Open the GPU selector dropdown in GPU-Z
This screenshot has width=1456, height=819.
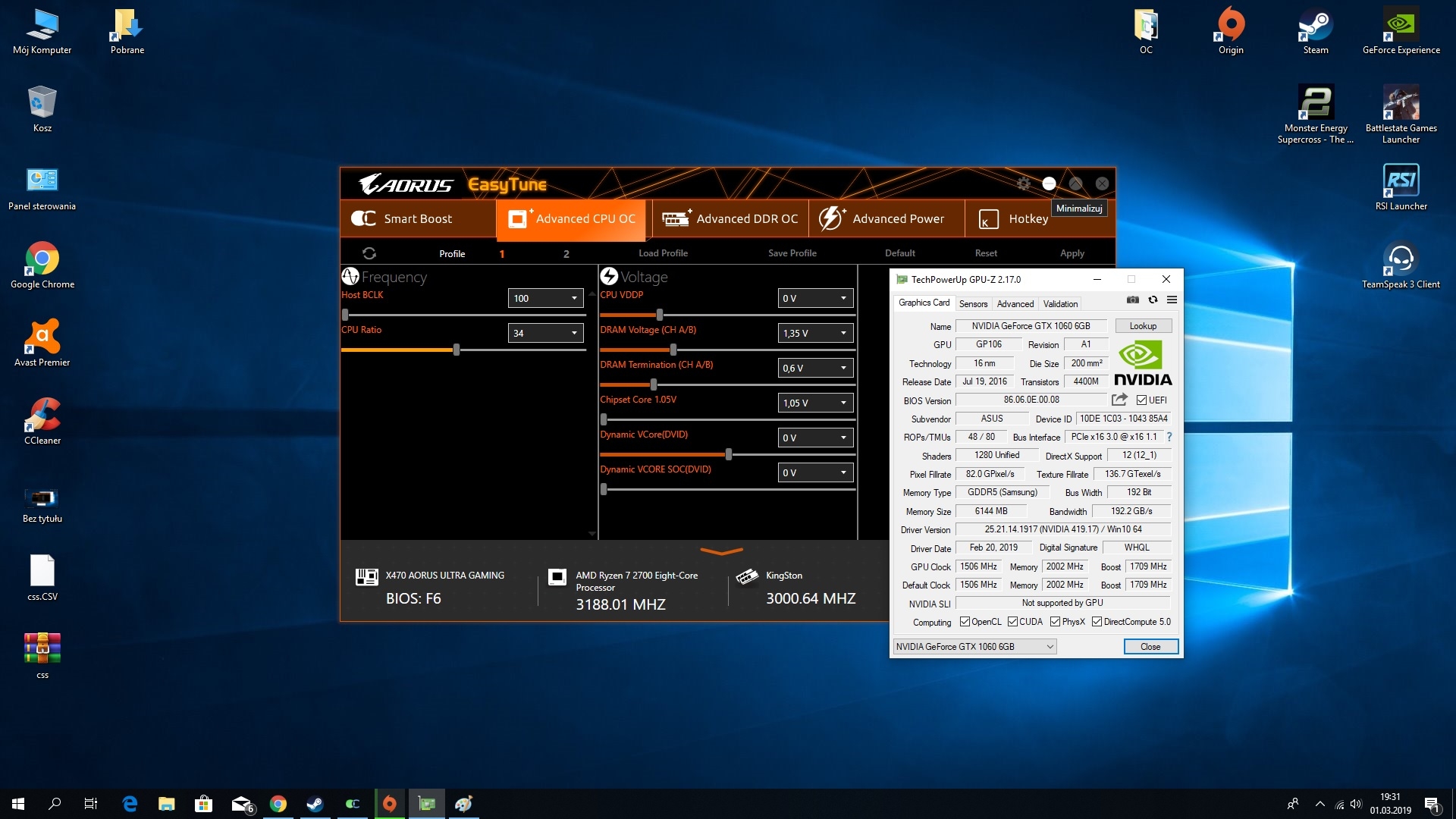[x=974, y=647]
